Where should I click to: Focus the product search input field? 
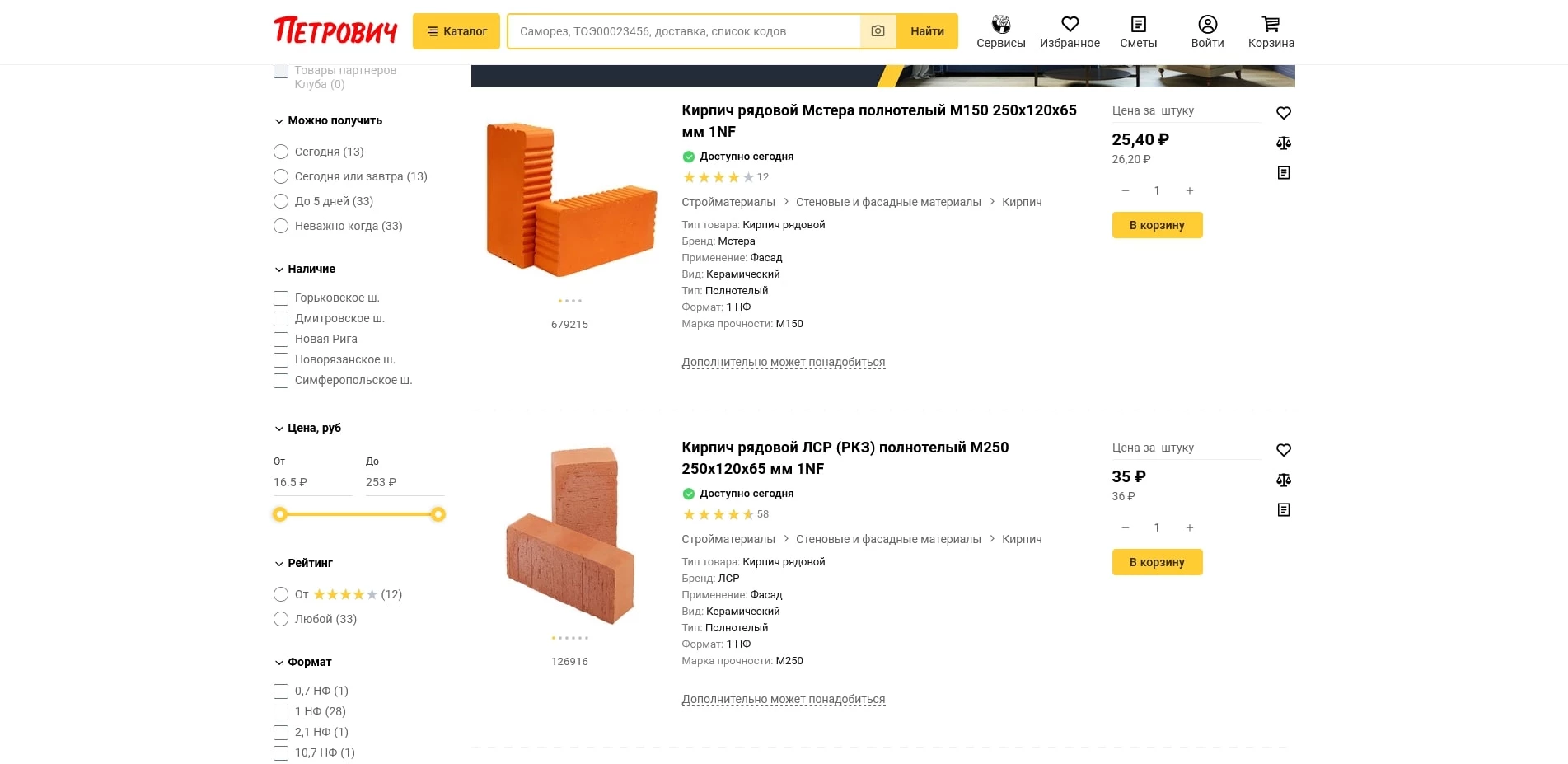(684, 31)
